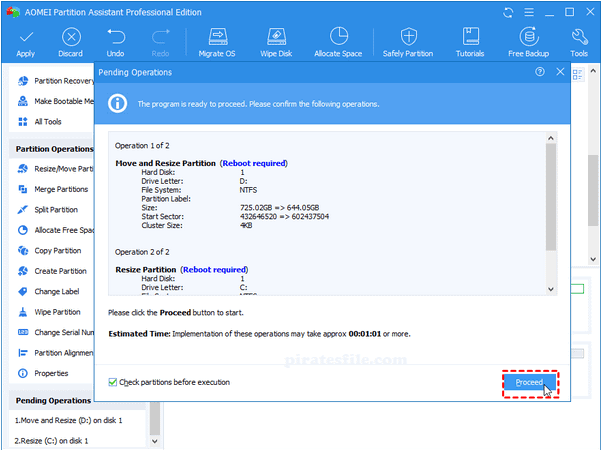
Task: Click Resize Partition Reboot required link
Action: click(214, 269)
